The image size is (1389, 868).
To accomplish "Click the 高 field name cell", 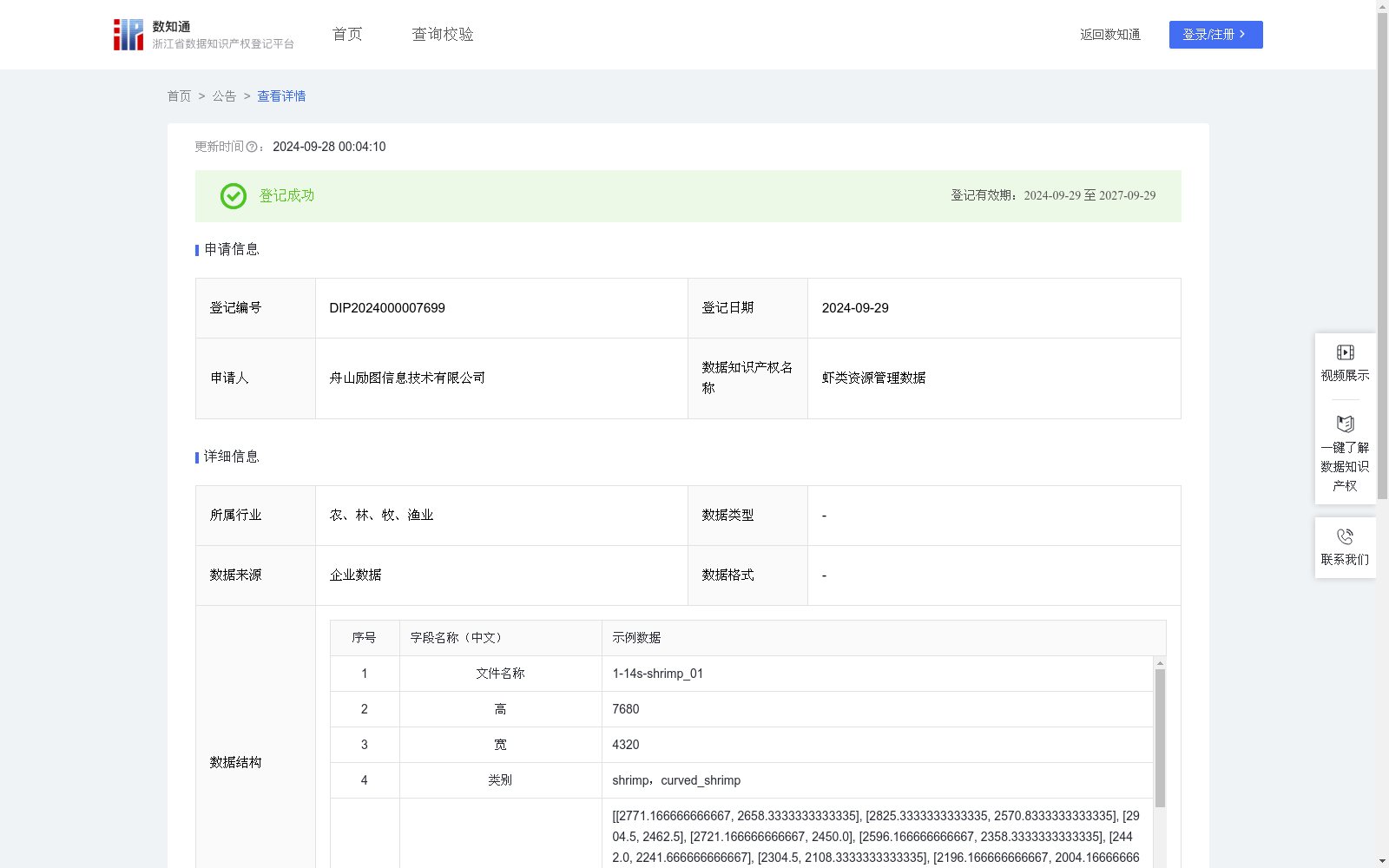I will (500, 709).
